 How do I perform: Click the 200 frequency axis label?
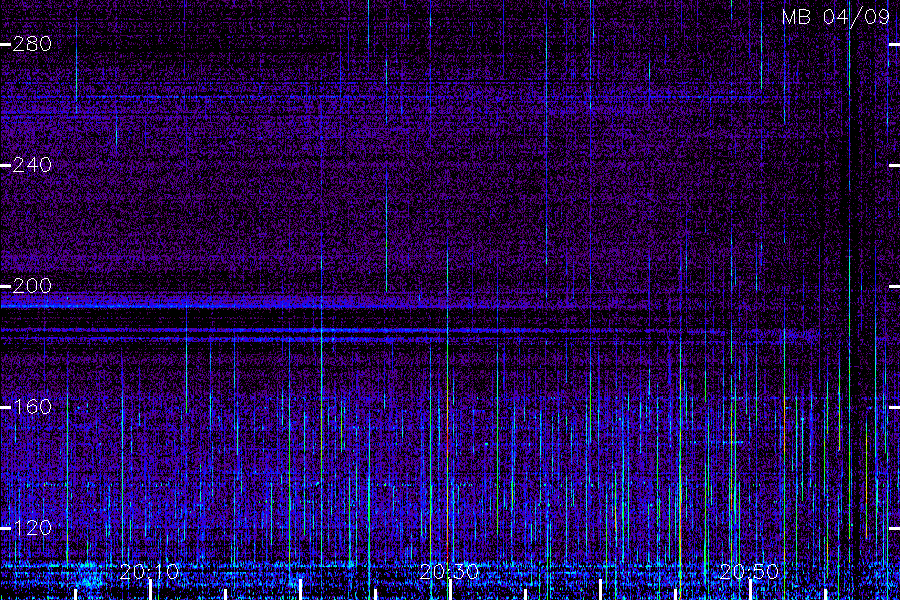pyautogui.click(x=32, y=285)
